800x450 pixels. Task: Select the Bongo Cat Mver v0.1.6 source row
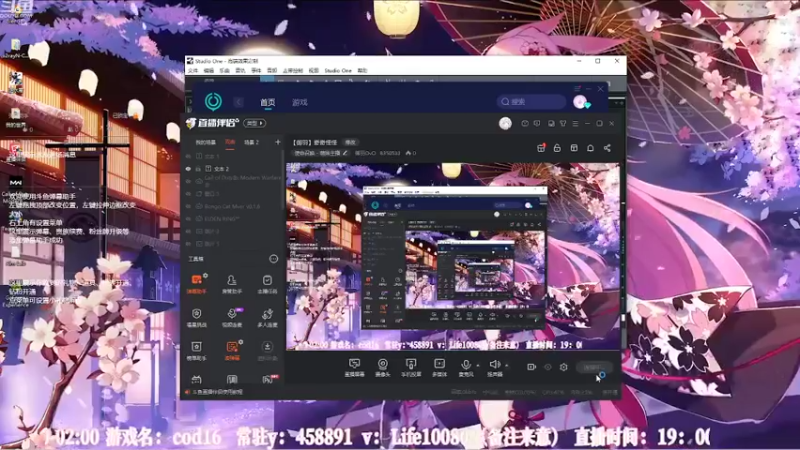click(x=233, y=207)
